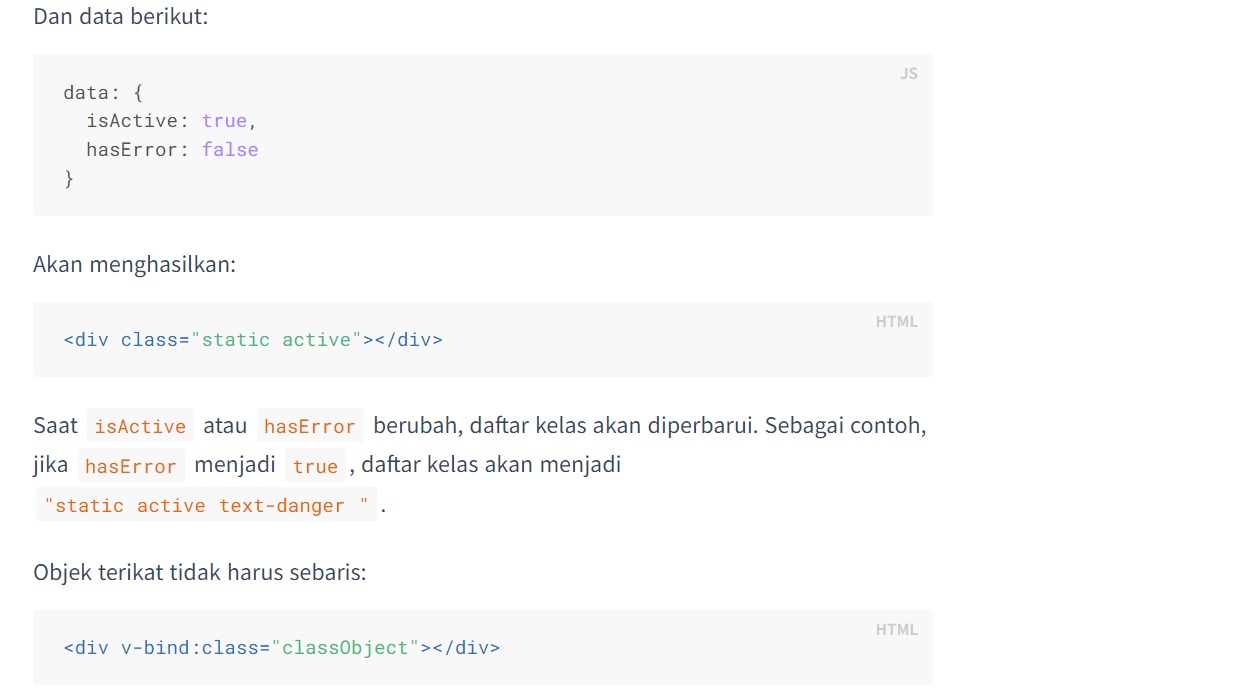
Task: Click the closing brace in JS block
Action: point(69,178)
